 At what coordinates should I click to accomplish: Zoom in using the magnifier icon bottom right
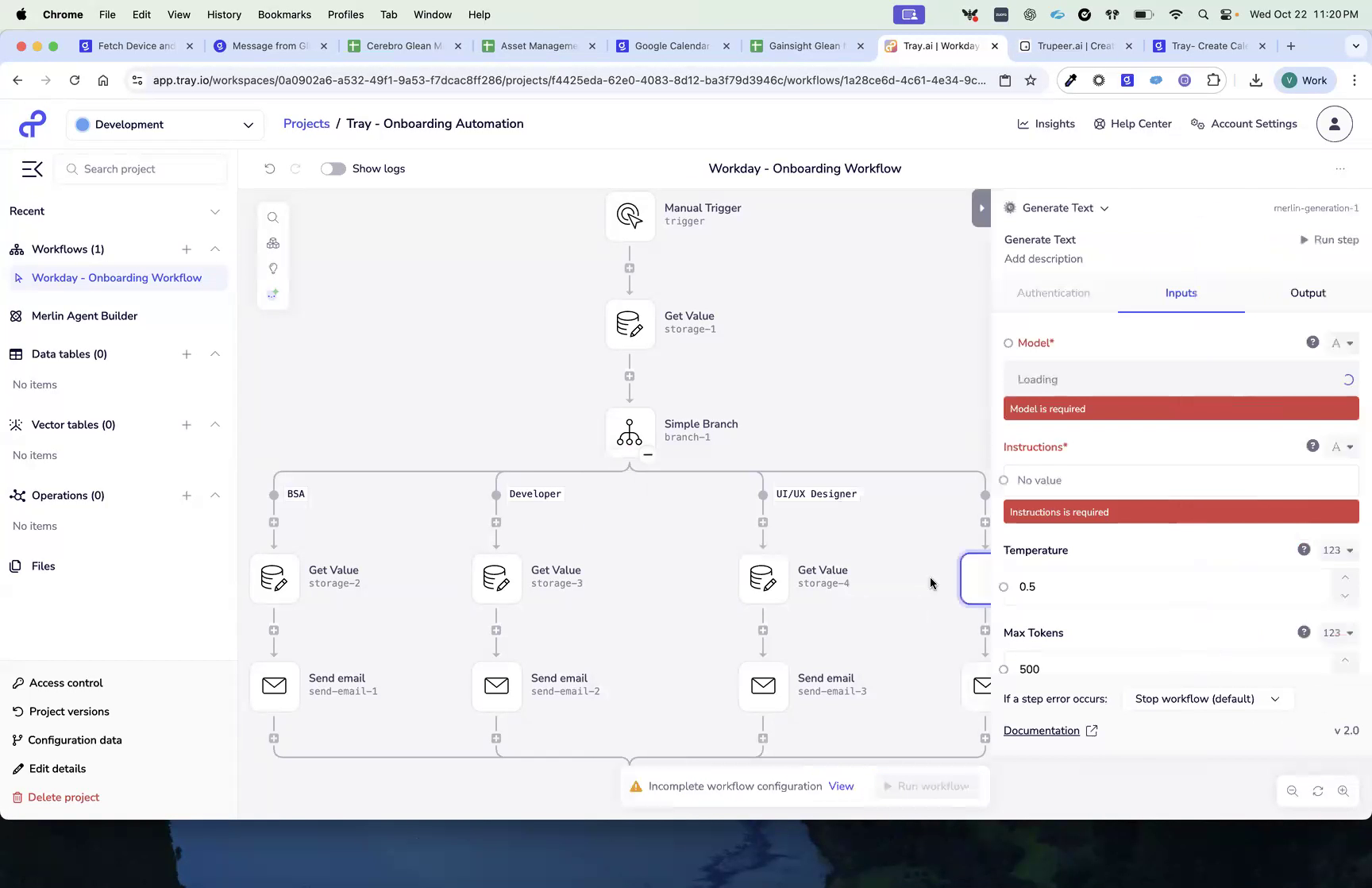(1344, 791)
